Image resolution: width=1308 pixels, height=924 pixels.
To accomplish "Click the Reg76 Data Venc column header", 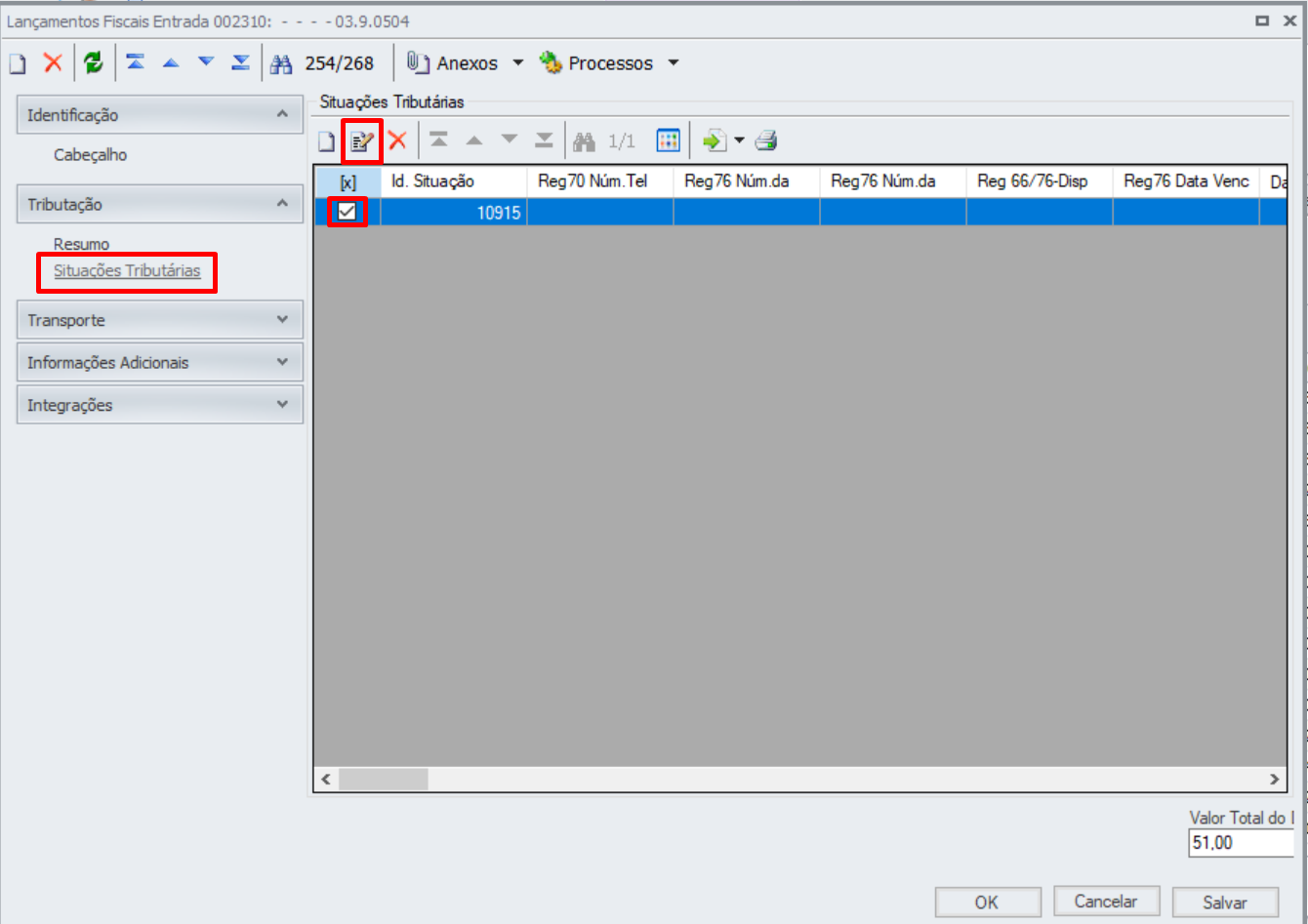I will click(x=1186, y=182).
